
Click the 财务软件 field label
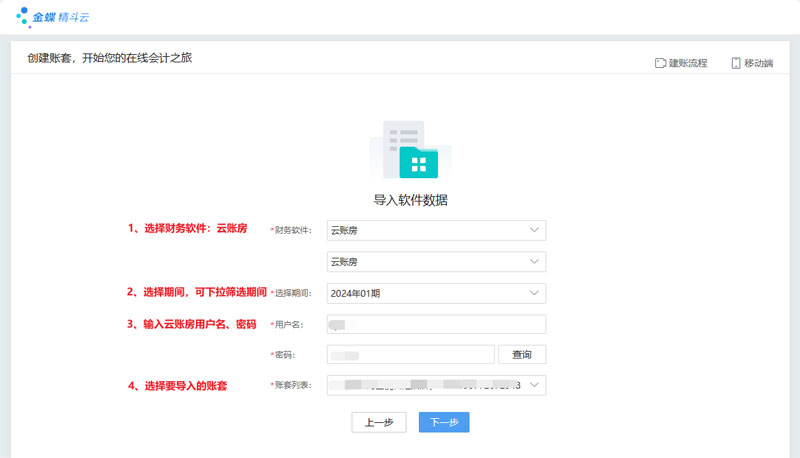click(291, 230)
